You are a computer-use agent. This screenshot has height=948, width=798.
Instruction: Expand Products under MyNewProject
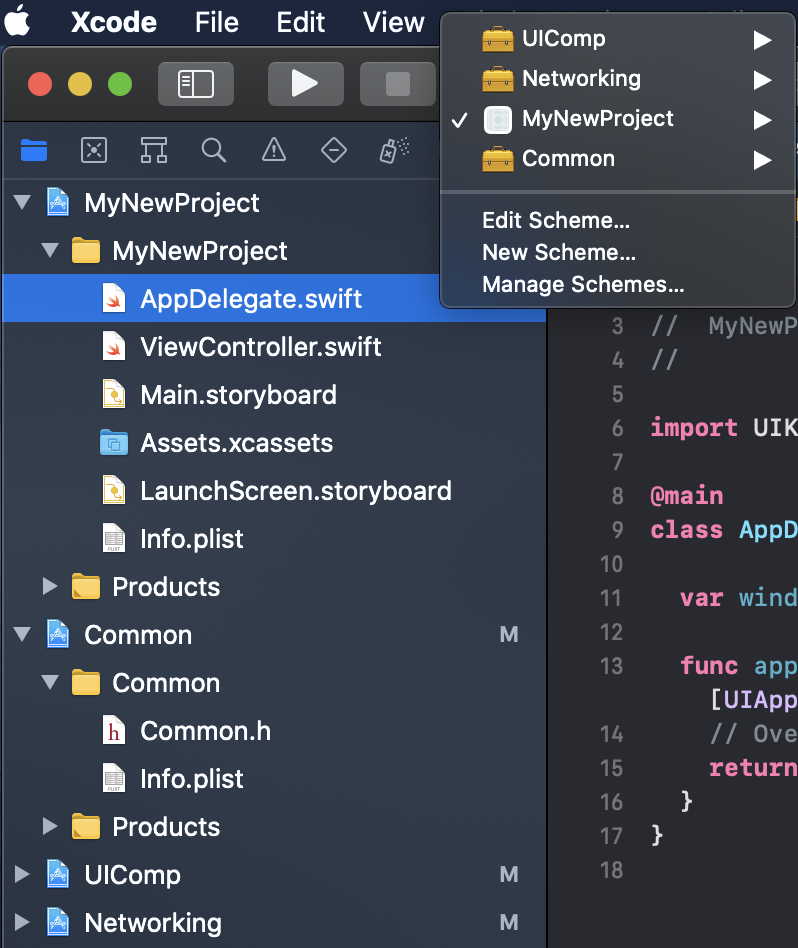(50, 586)
